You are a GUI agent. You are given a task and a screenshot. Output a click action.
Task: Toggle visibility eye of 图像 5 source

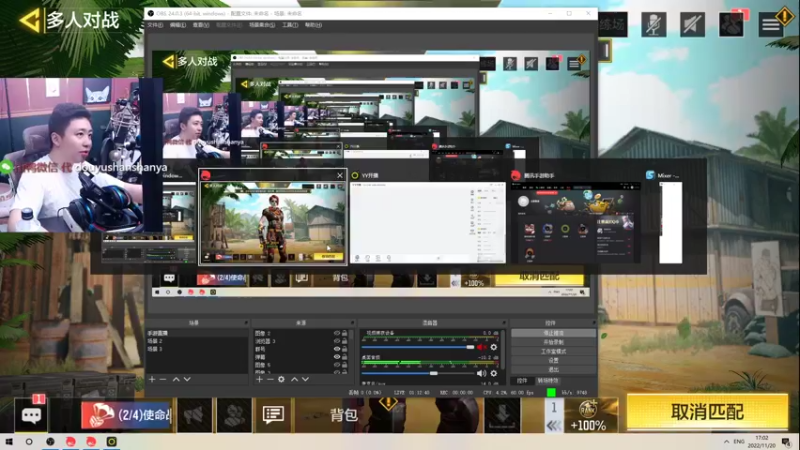coord(337,365)
